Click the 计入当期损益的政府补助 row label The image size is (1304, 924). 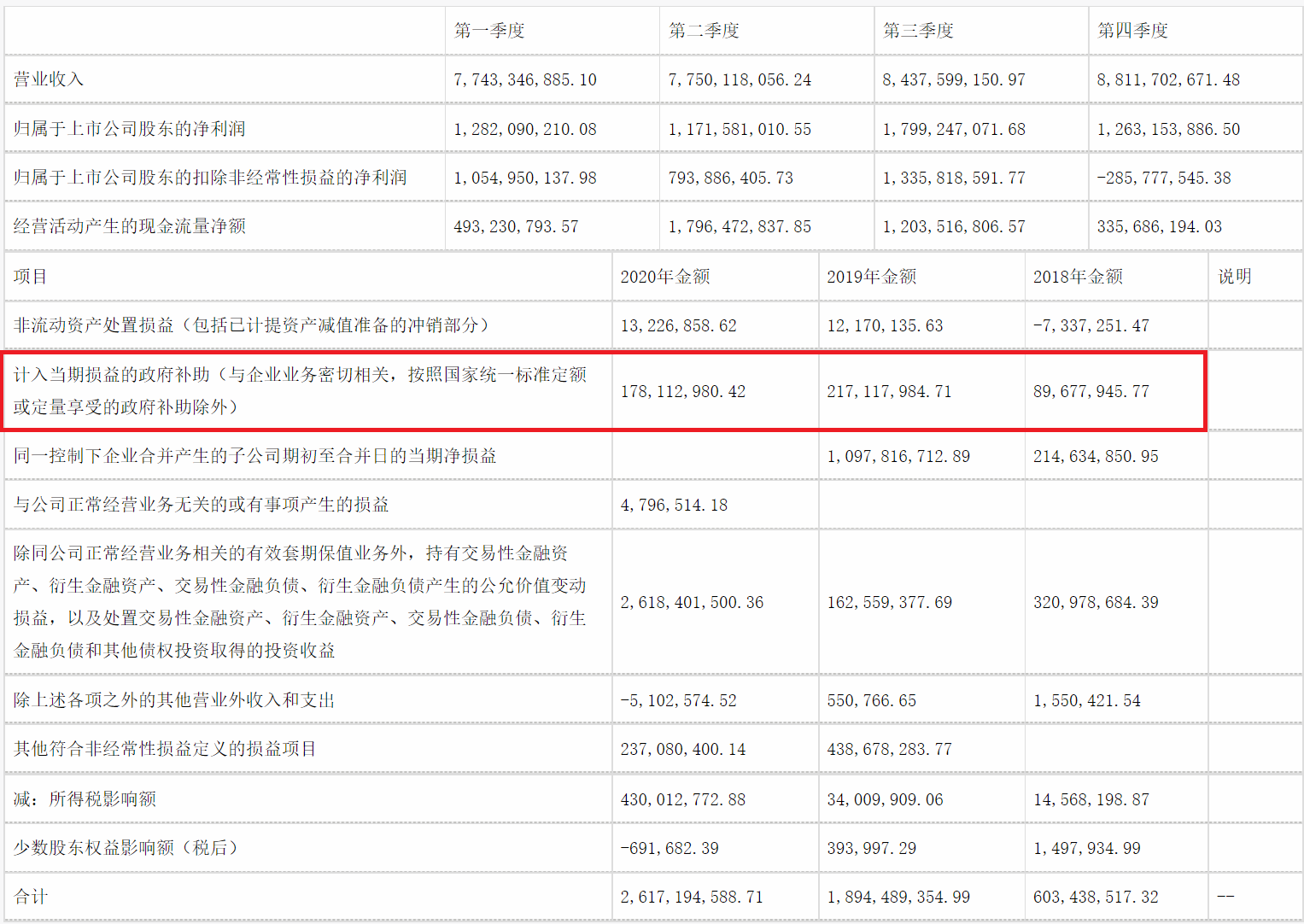pos(301,390)
